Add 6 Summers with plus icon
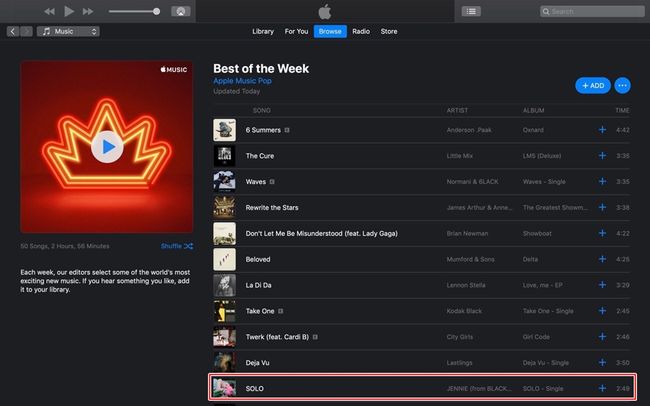Image resolution: width=650 pixels, height=406 pixels. [602, 130]
